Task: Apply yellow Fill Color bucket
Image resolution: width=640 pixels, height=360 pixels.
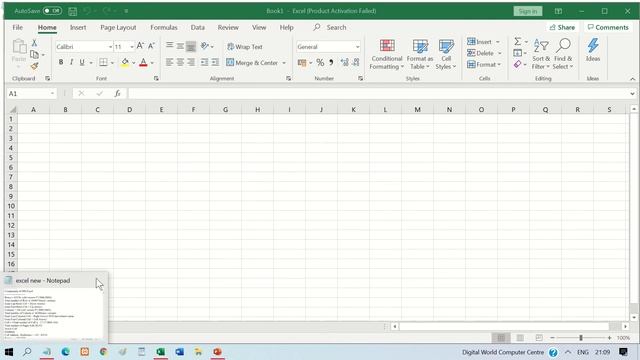Action: [125, 62]
